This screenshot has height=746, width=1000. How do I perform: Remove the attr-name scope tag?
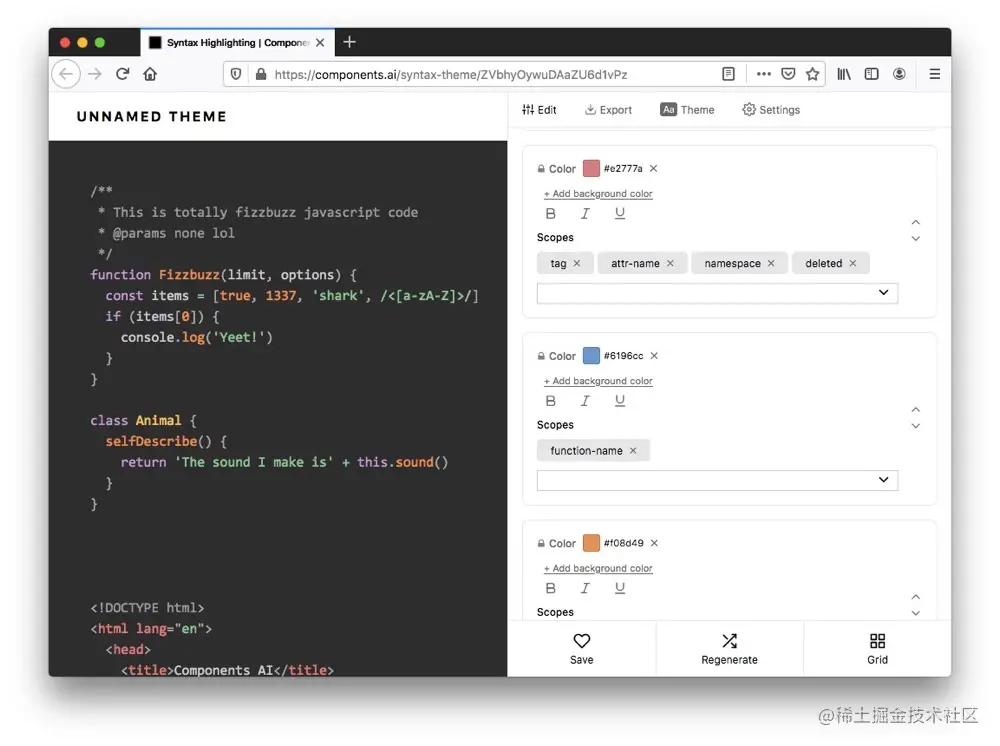click(x=670, y=264)
